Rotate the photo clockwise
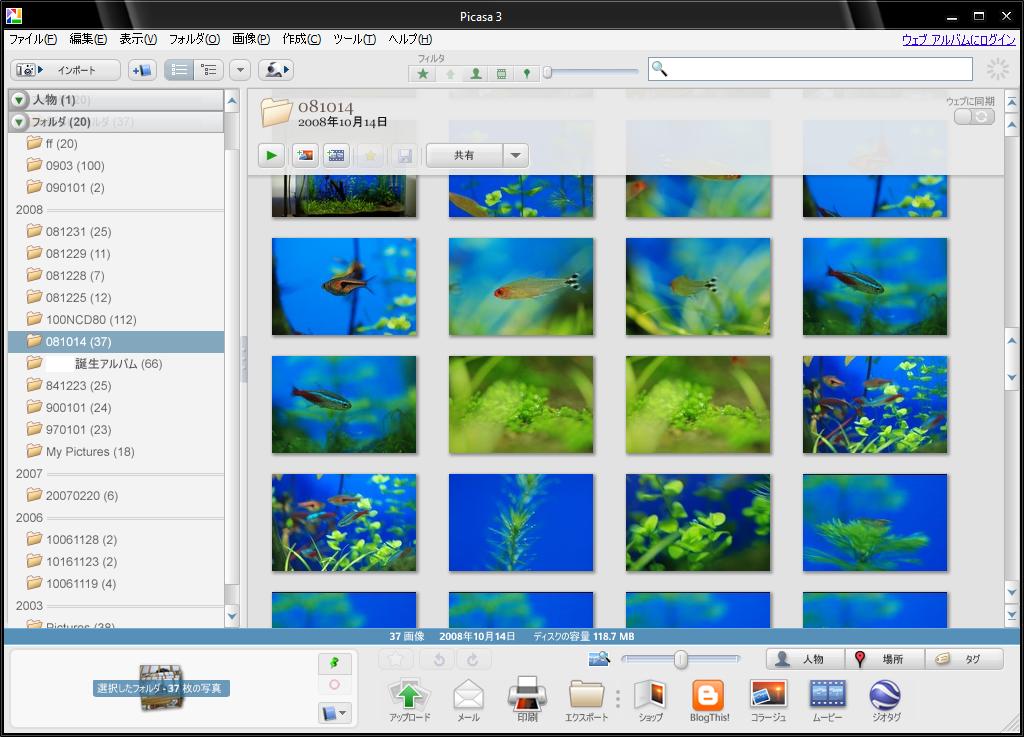 pyautogui.click(x=472, y=660)
